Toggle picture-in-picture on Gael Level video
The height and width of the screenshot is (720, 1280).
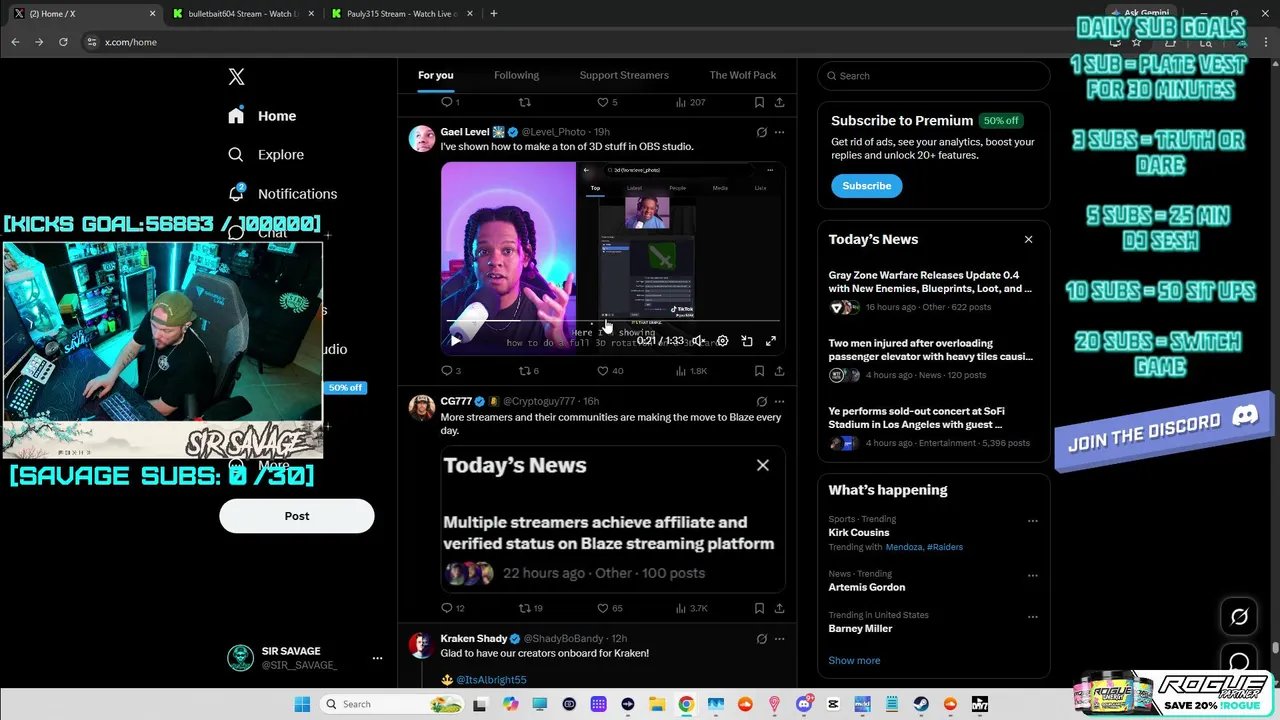click(x=747, y=341)
